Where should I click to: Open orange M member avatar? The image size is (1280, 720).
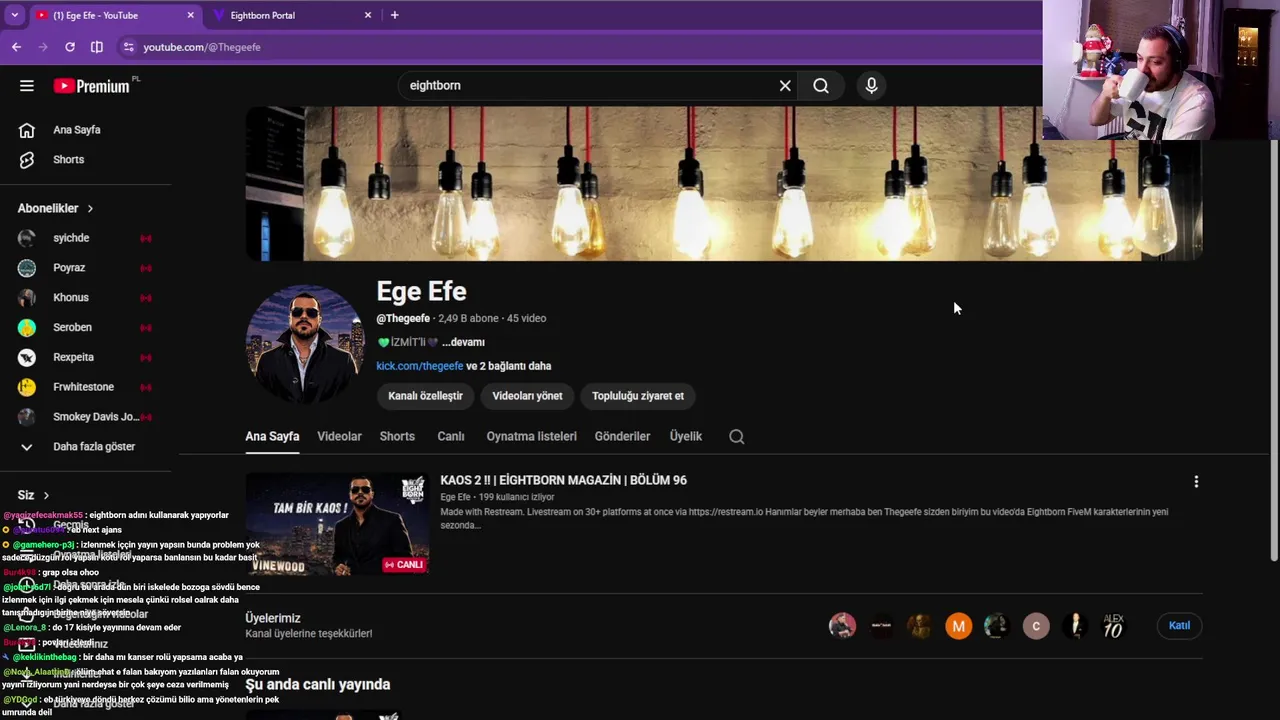pos(958,627)
